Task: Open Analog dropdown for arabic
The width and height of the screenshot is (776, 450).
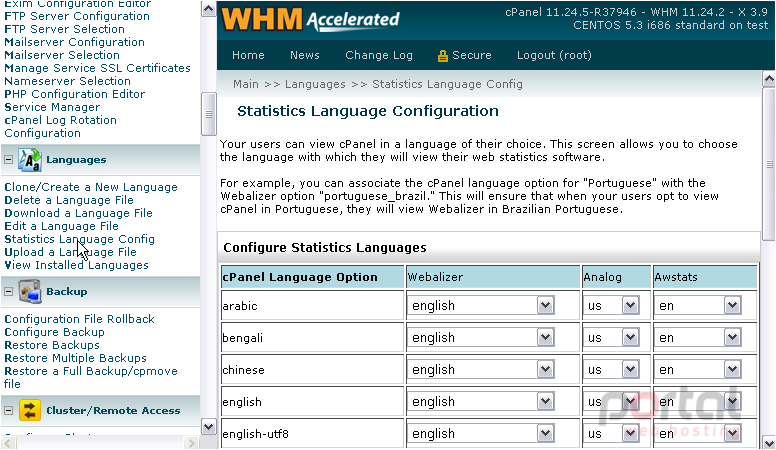Action: [611, 305]
